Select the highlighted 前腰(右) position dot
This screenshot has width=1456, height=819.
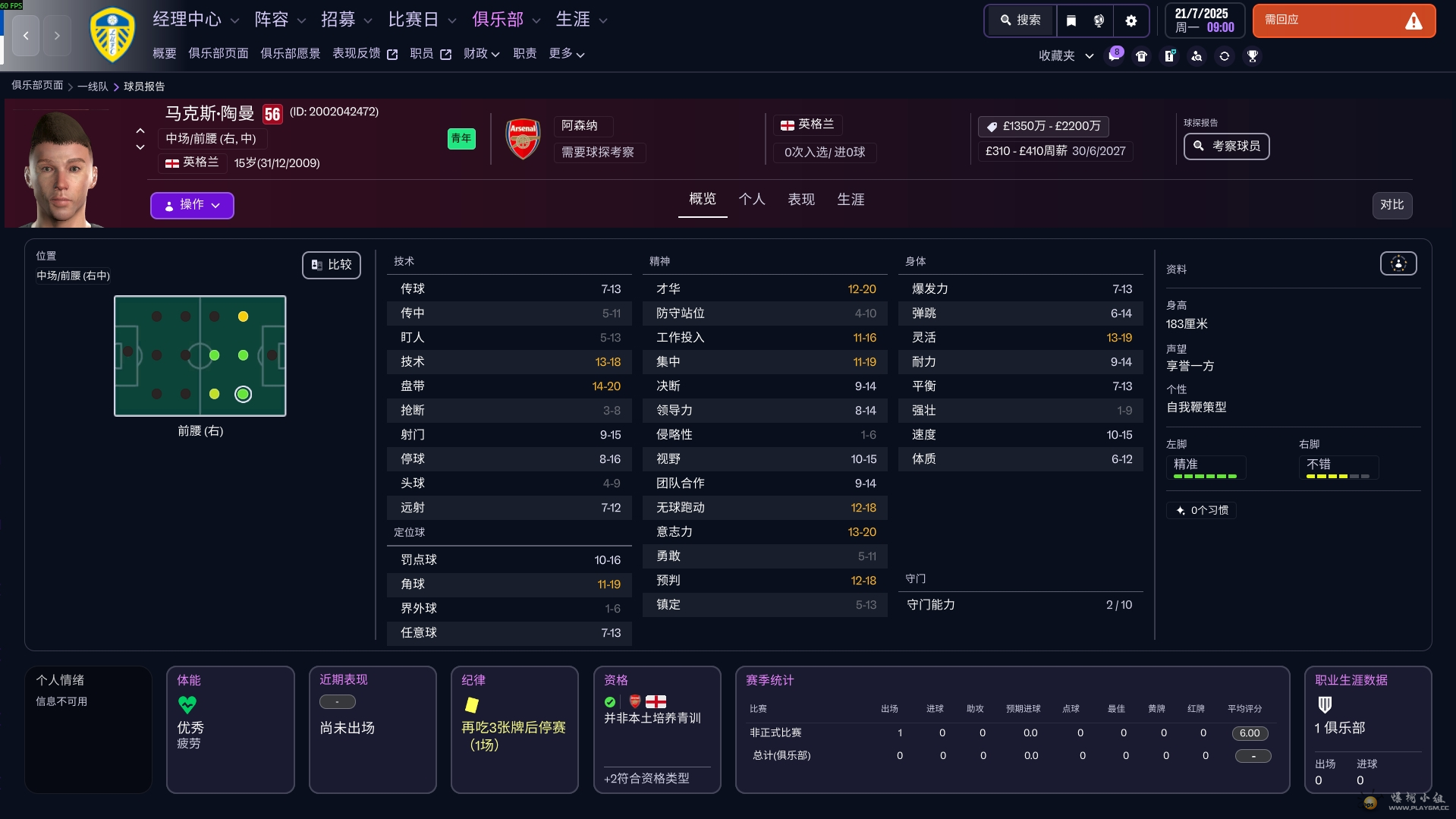(243, 394)
